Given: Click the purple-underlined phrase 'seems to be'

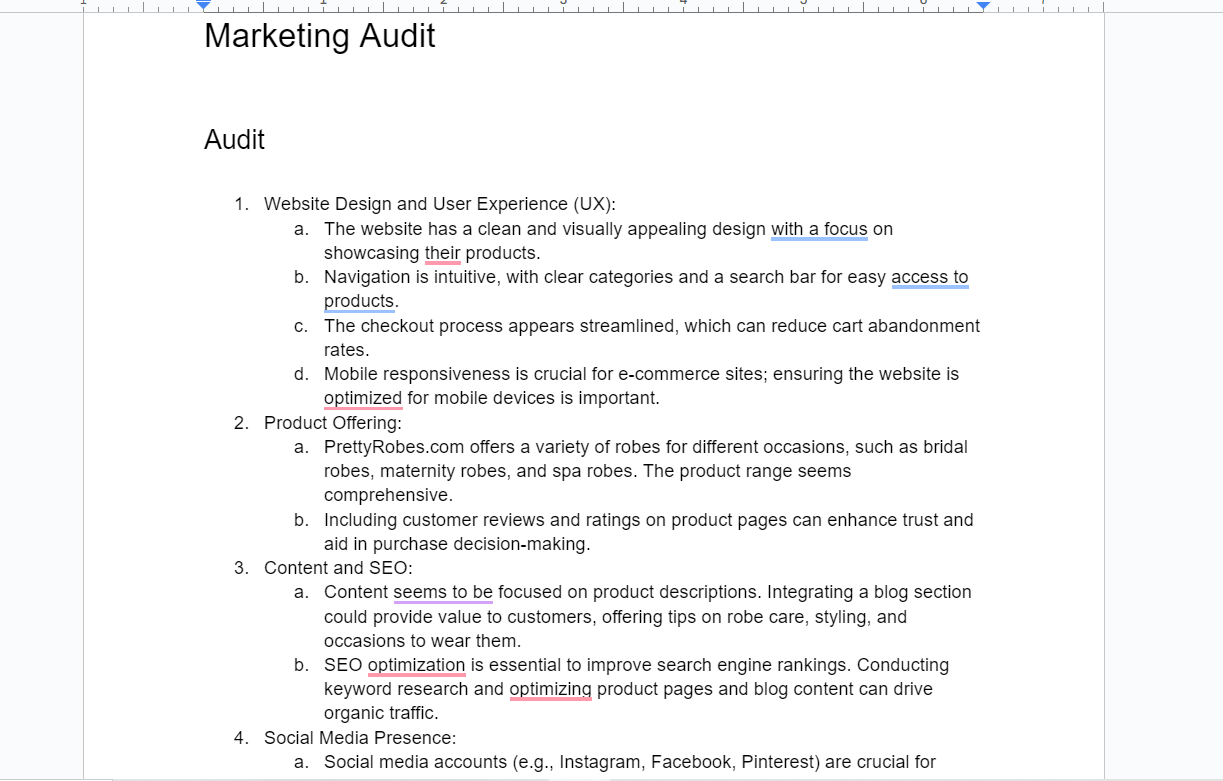Looking at the screenshot, I should (443, 592).
